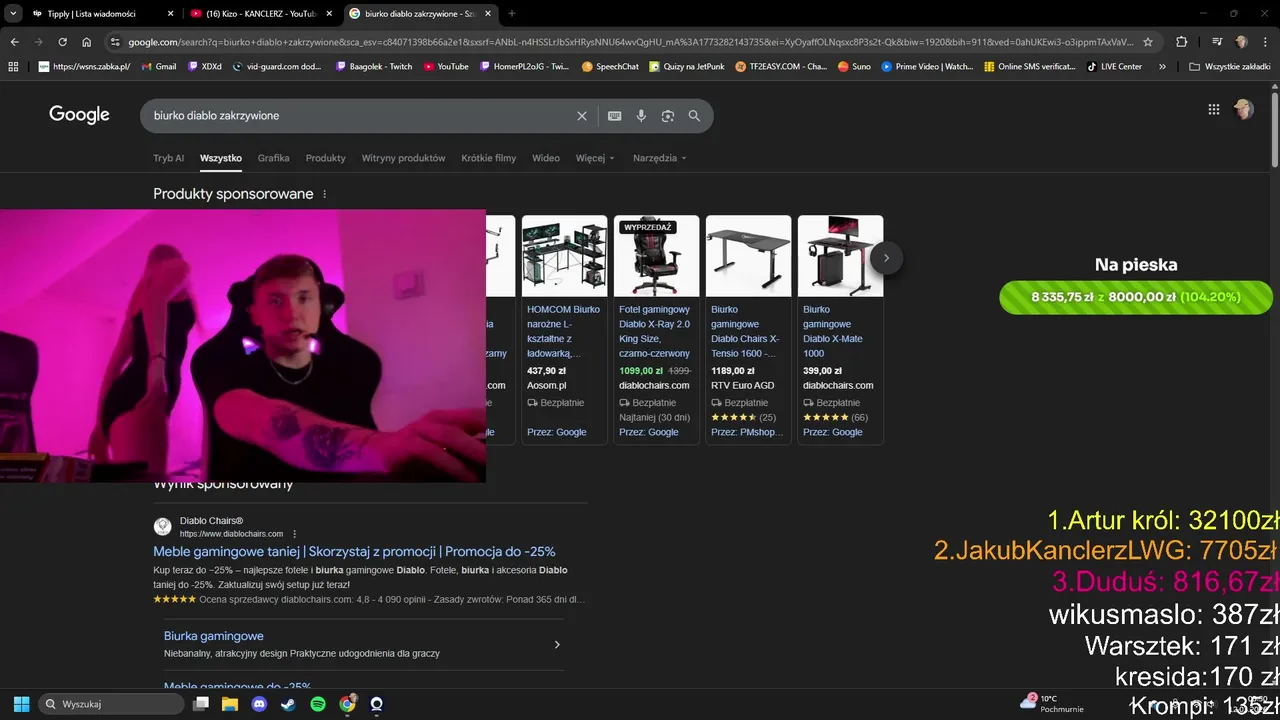This screenshot has height=720, width=1280.
Task: Open the tab search dropdown arrow
Action: point(13,14)
